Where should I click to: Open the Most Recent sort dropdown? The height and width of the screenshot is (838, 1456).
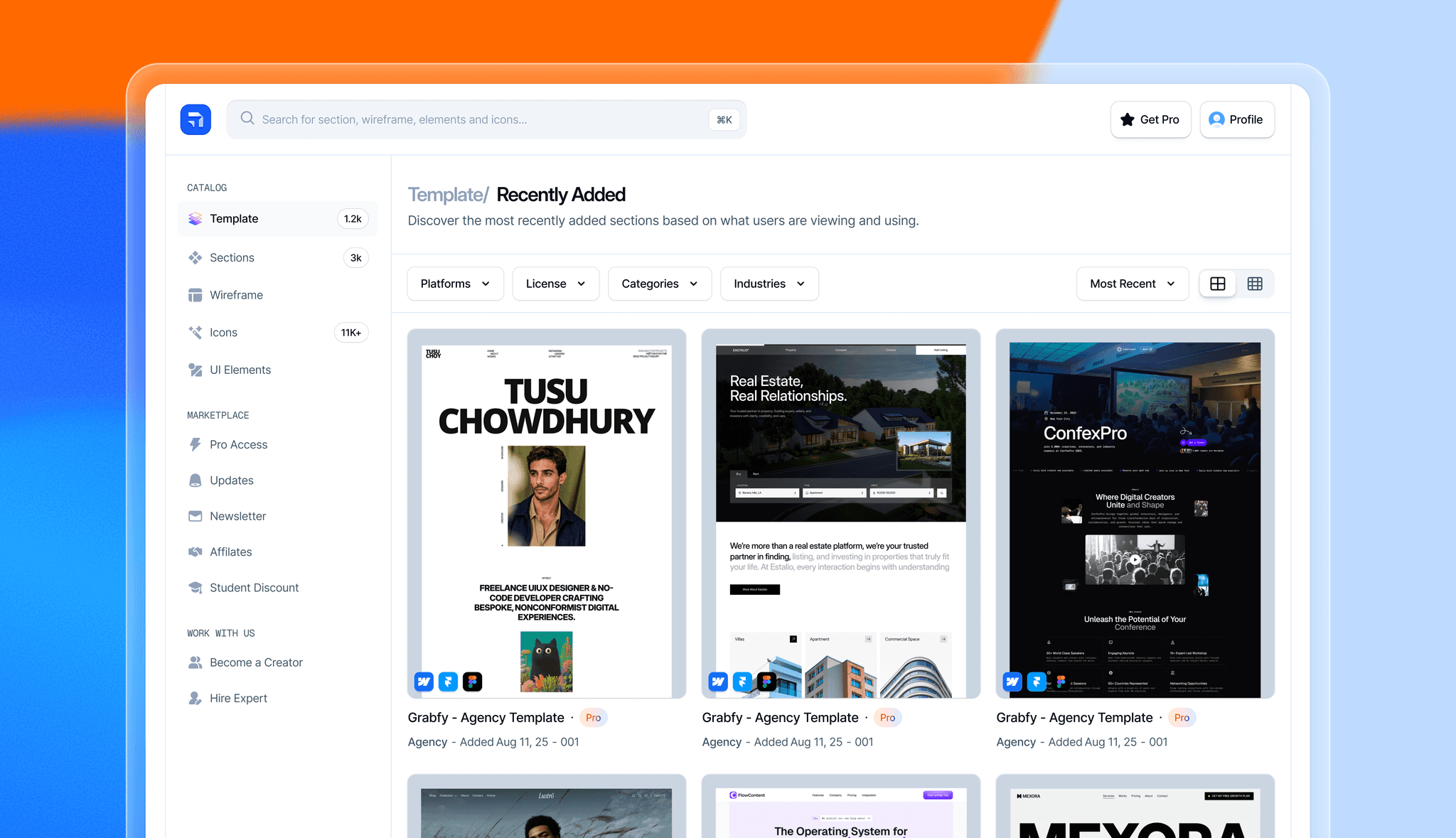[x=1132, y=284]
